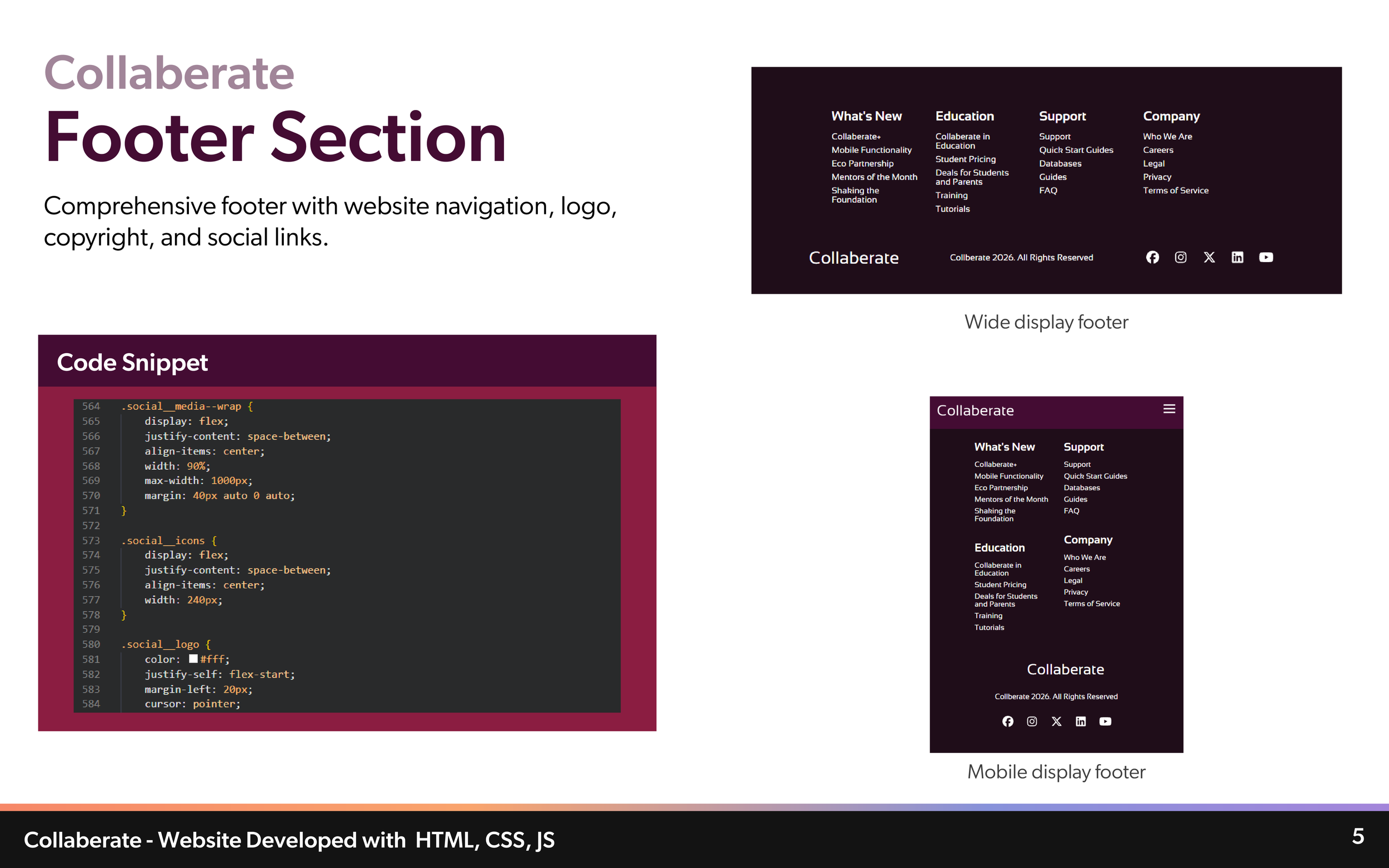
Task: Open Collaberate+ link in wide footer
Action: tap(856, 137)
